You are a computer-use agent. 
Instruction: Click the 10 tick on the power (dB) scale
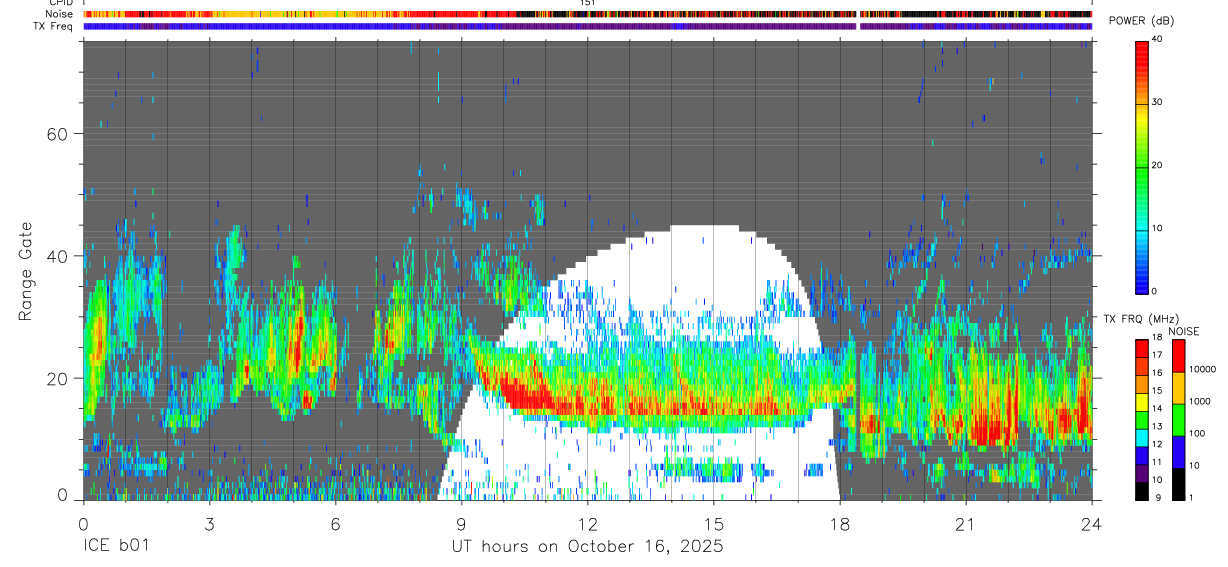click(1158, 228)
